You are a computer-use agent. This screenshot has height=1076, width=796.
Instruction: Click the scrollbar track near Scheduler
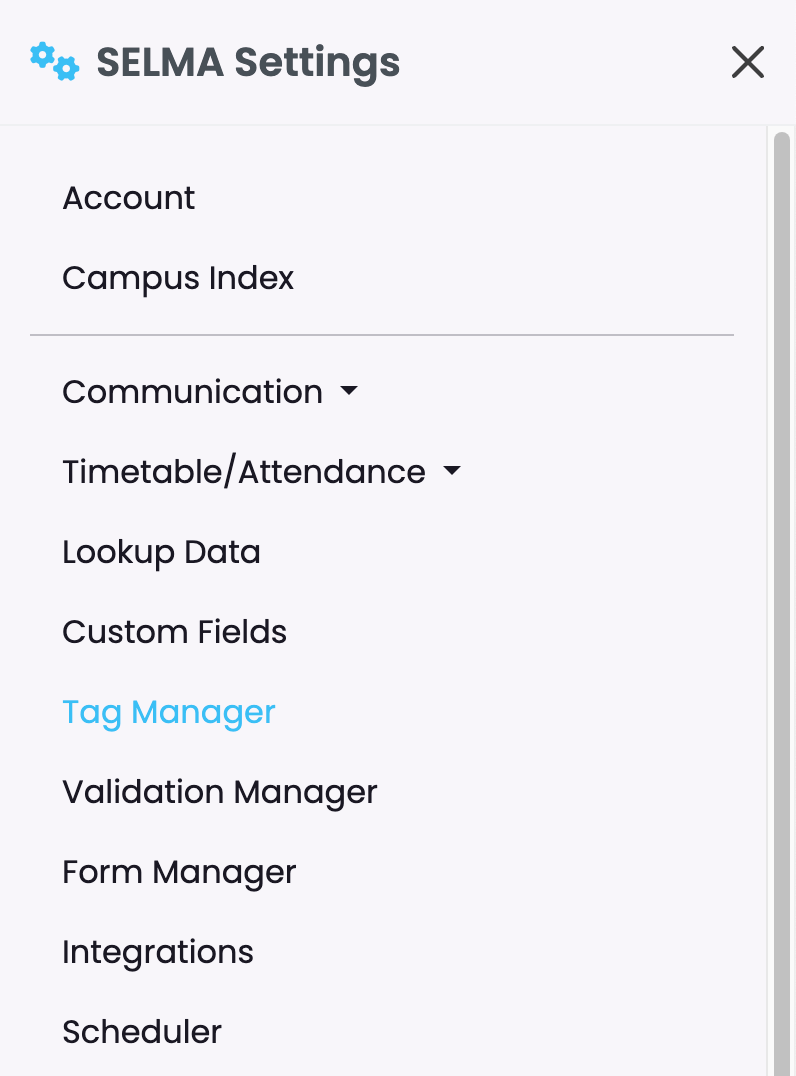[x=782, y=1032]
